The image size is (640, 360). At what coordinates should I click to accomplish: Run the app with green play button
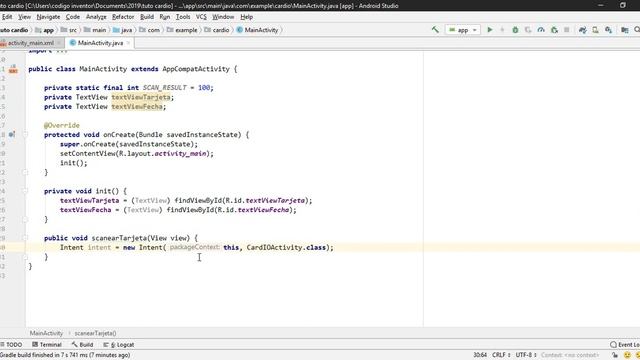tap(490, 30)
